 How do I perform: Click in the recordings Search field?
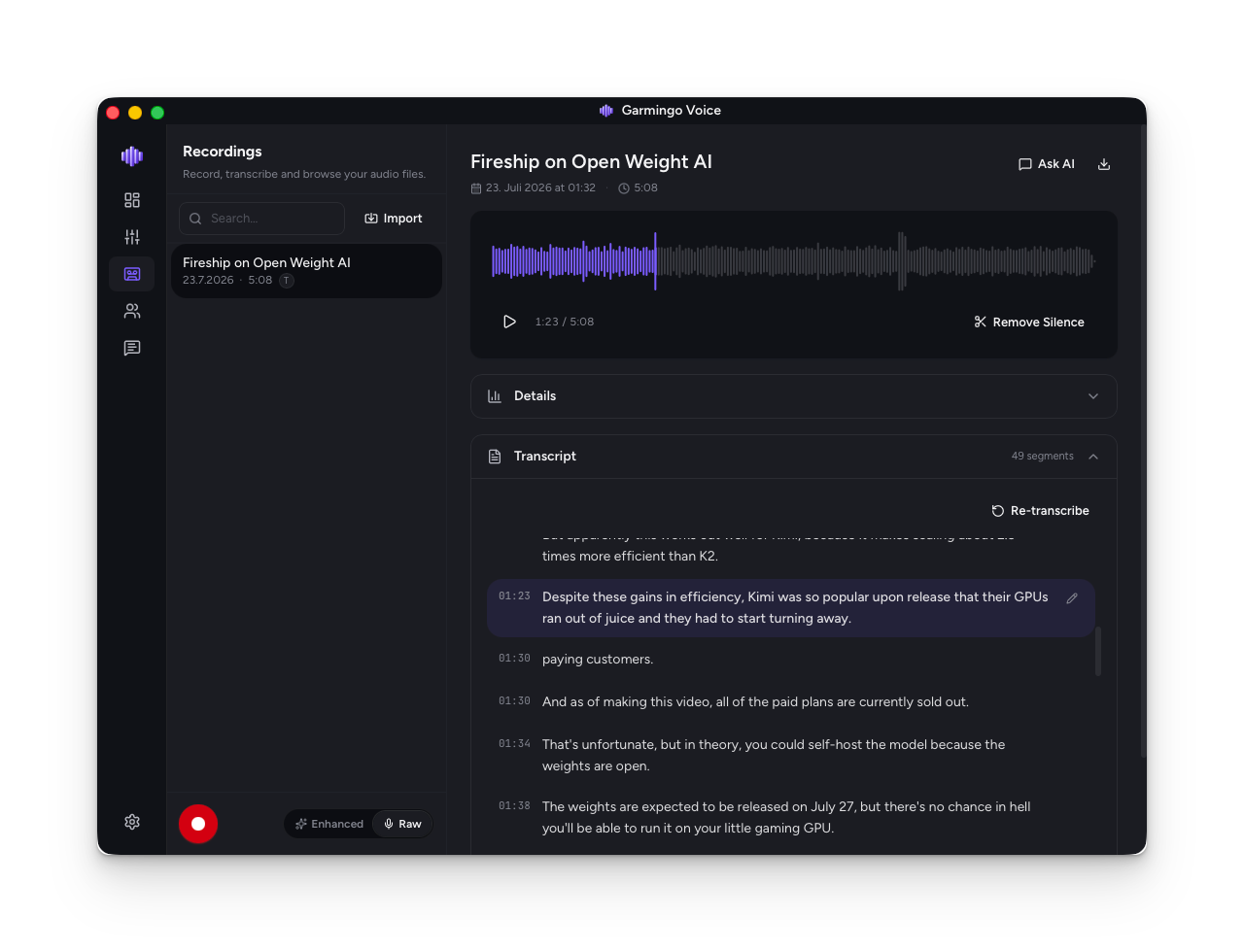click(262, 219)
